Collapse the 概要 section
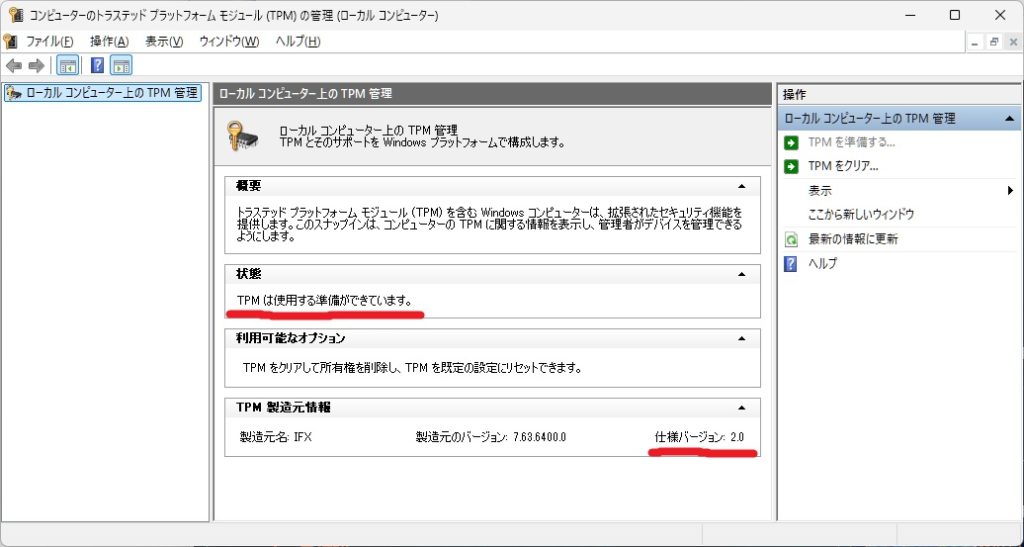The height and width of the screenshot is (547, 1024). tap(741, 186)
